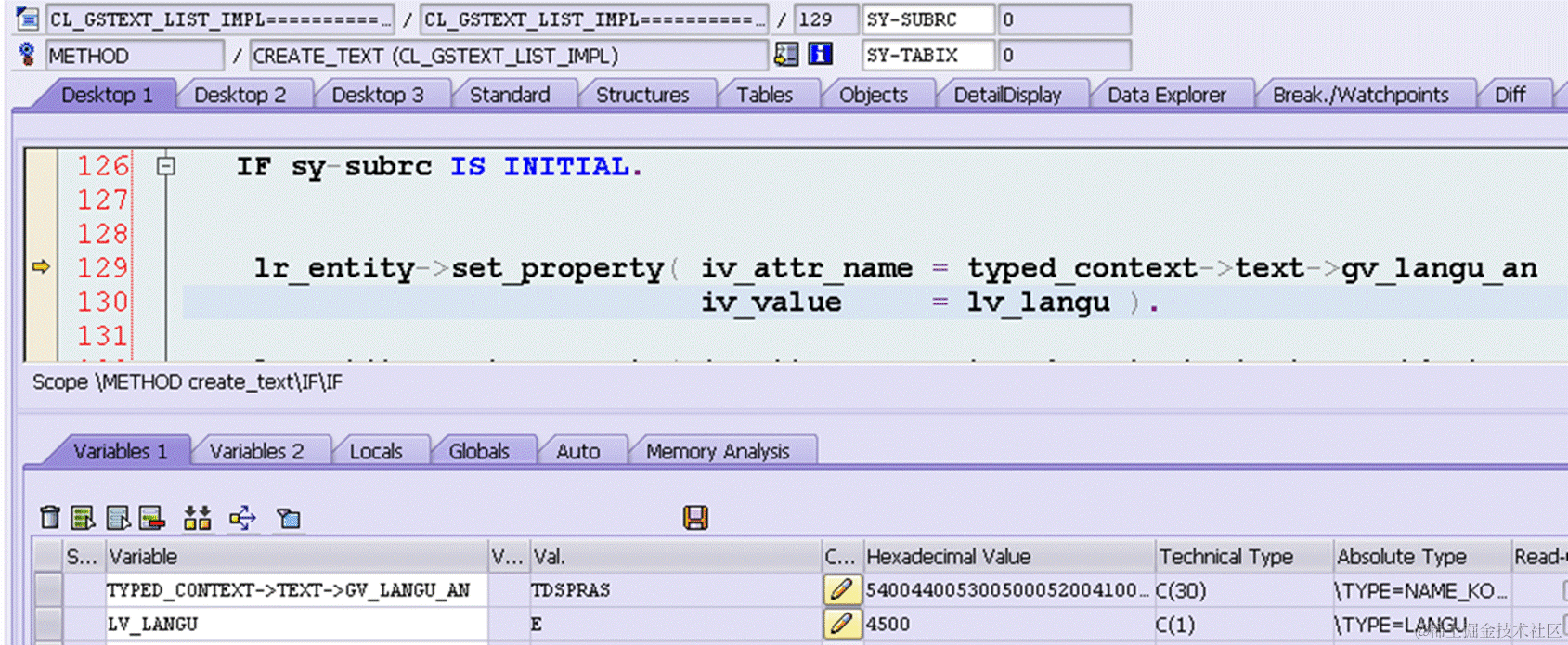Collapse the IF block at line 126
Viewport: 1568px width, 645px height.
[x=165, y=166]
